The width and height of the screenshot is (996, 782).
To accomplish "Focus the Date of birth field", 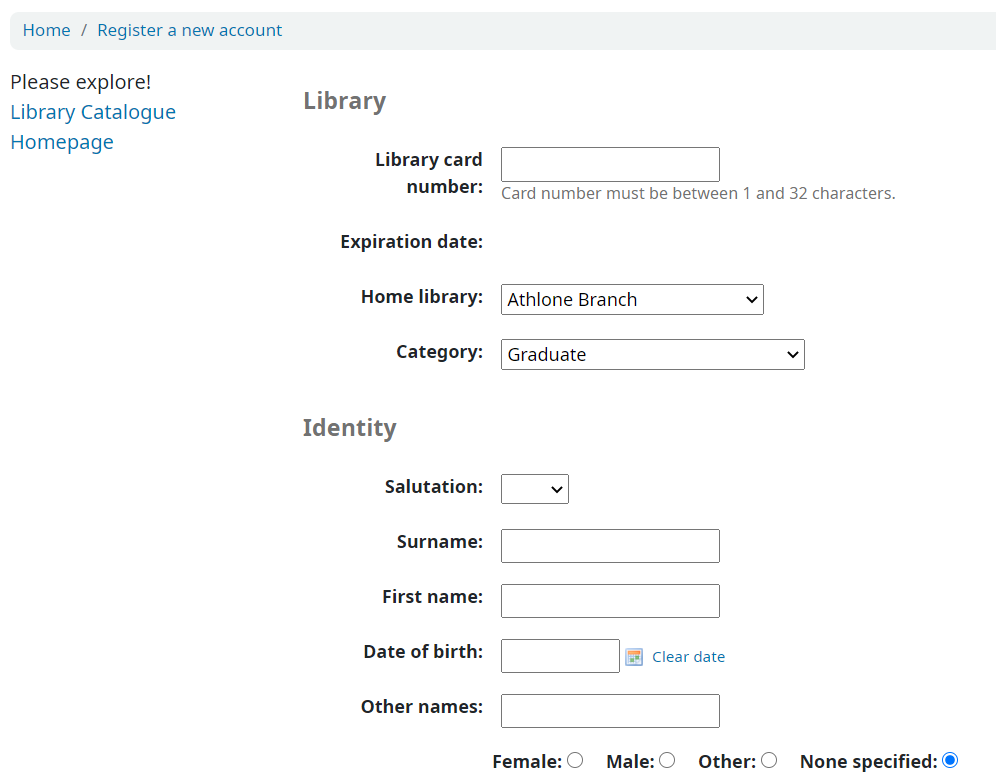I will click(x=560, y=656).
